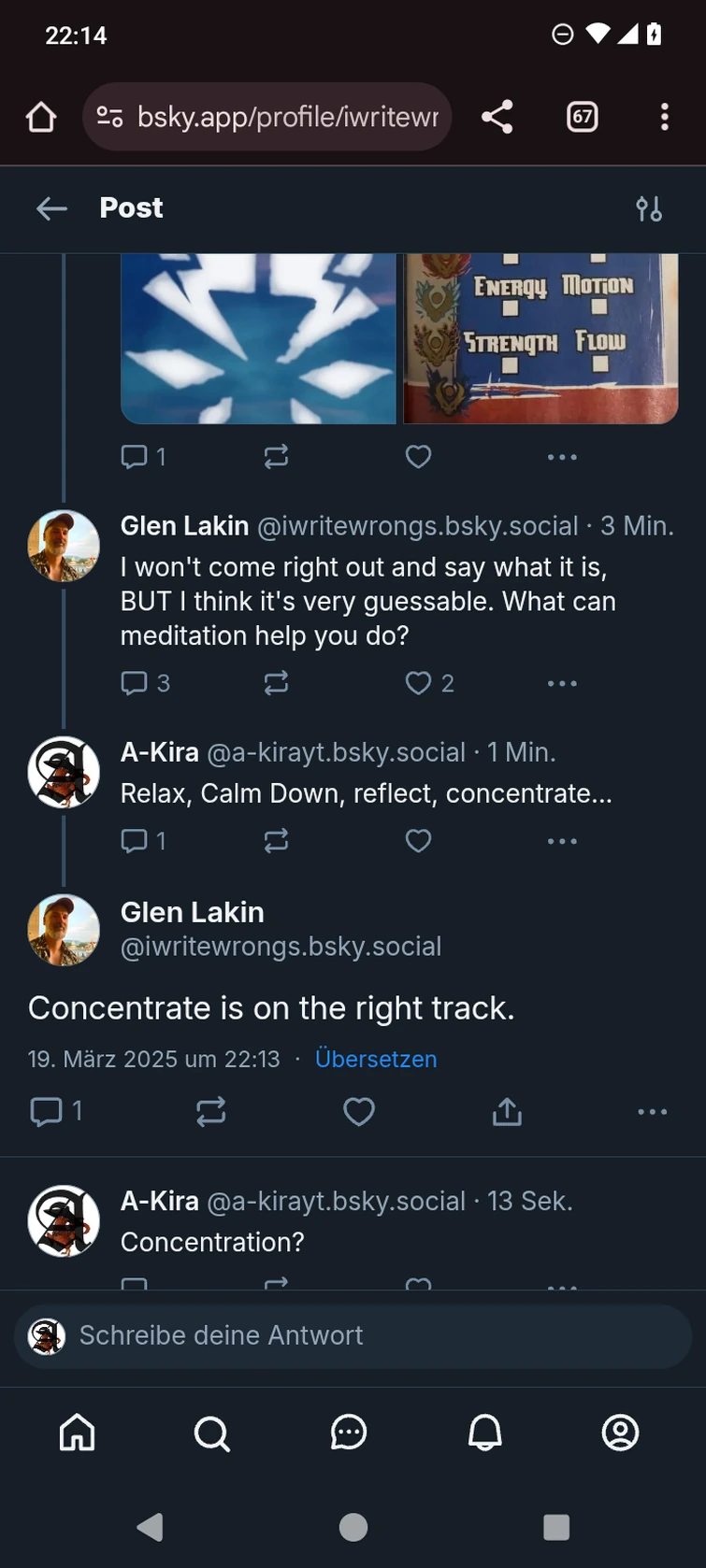The width and height of the screenshot is (706, 1568).
Task: Click the Übersetzen translate link
Action: [x=376, y=1059]
